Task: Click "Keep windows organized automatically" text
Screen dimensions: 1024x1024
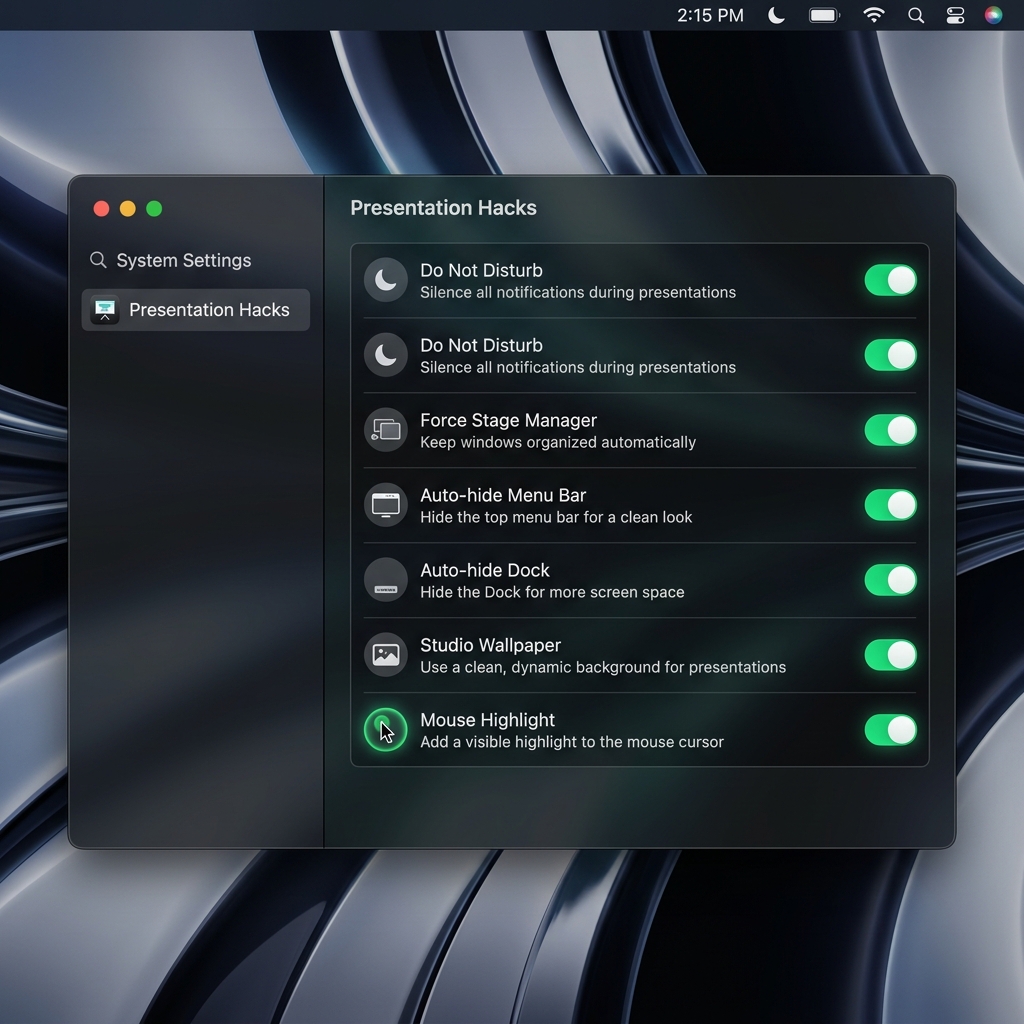Action: coord(558,442)
